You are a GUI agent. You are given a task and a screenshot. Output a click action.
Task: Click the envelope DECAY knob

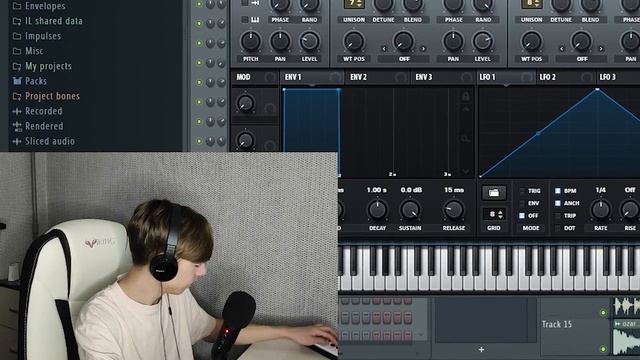(377, 210)
